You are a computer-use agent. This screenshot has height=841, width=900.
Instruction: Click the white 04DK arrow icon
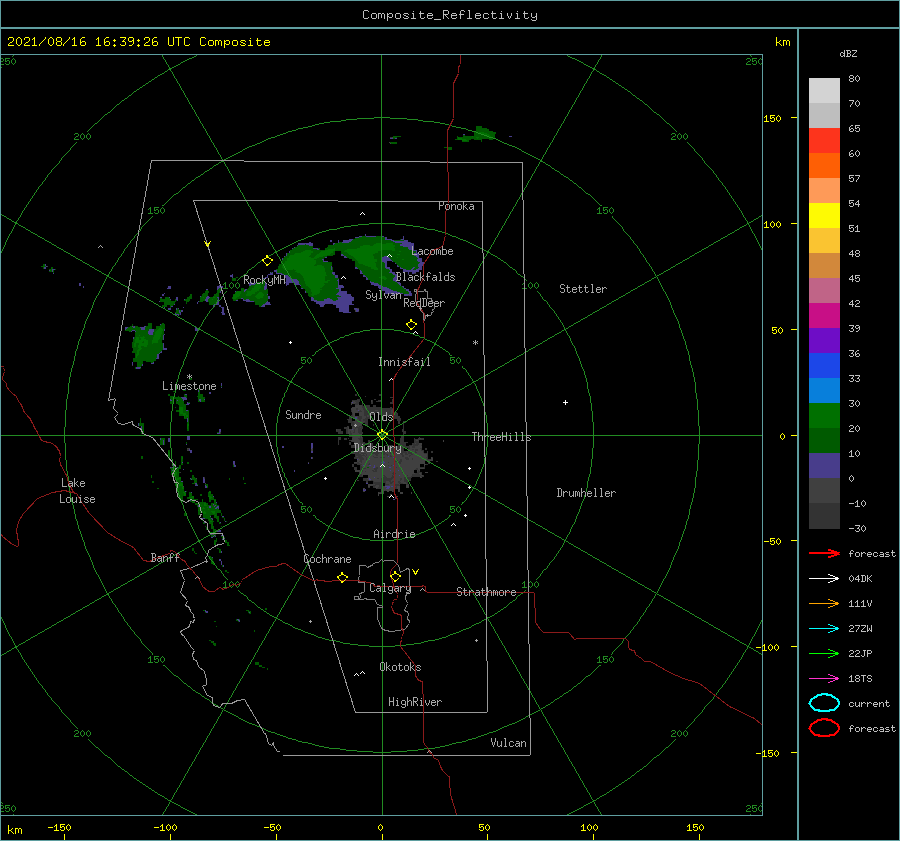pos(824,579)
